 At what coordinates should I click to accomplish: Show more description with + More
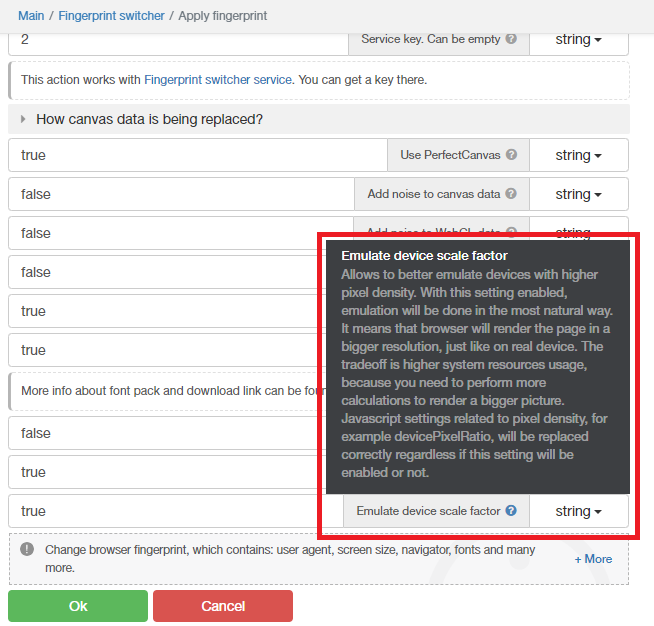(593, 559)
